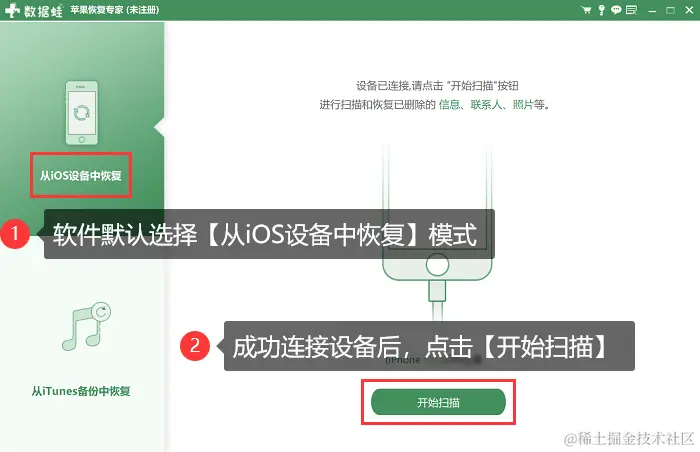The image size is (700, 452).
Task: Select the music note iTunes backup icon
Action: 86,326
